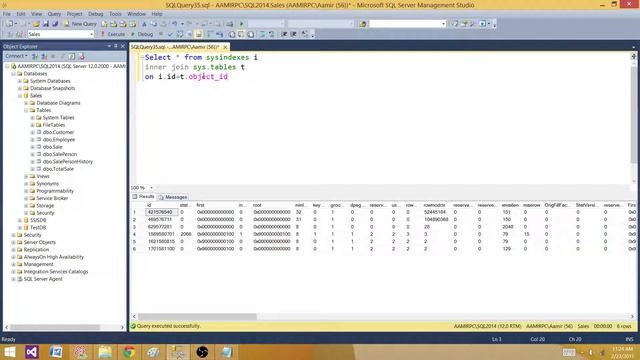Image resolution: width=640 pixels, height=360 pixels.
Task: Open the find combo box dropdown
Action: [443, 24]
